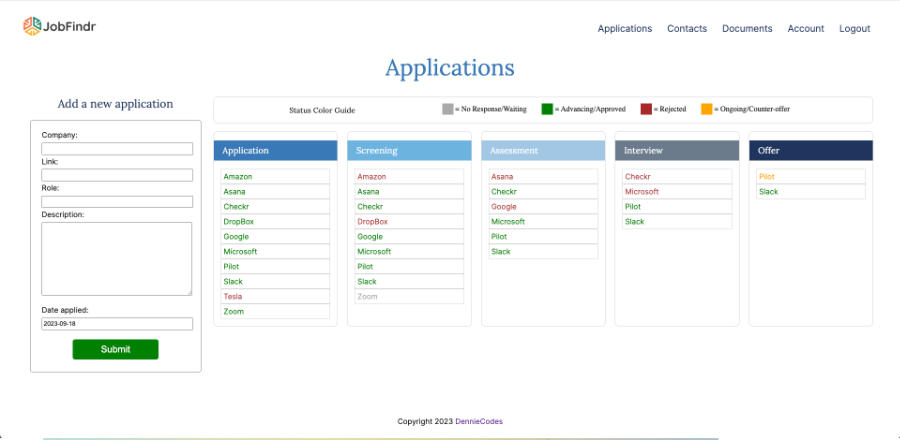Open the rejected Tesla application
The width and height of the screenshot is (900, 440).
[276, 296]
